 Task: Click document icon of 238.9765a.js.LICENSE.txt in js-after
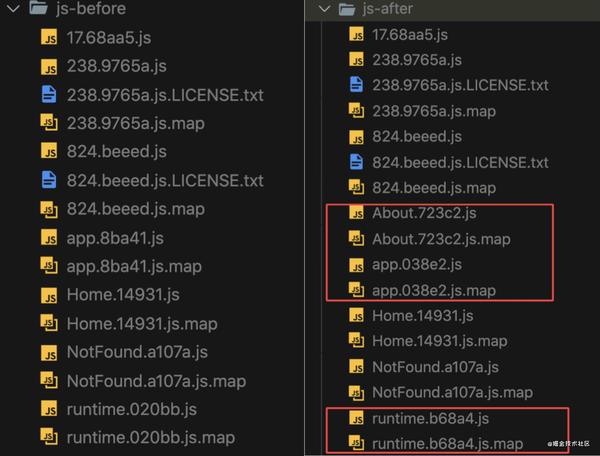coord(356,85)
